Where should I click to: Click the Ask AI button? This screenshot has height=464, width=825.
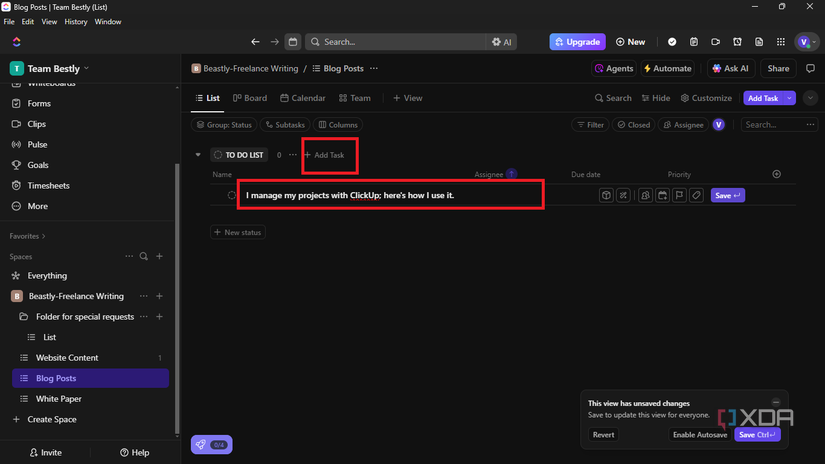(x=730, y=68)
